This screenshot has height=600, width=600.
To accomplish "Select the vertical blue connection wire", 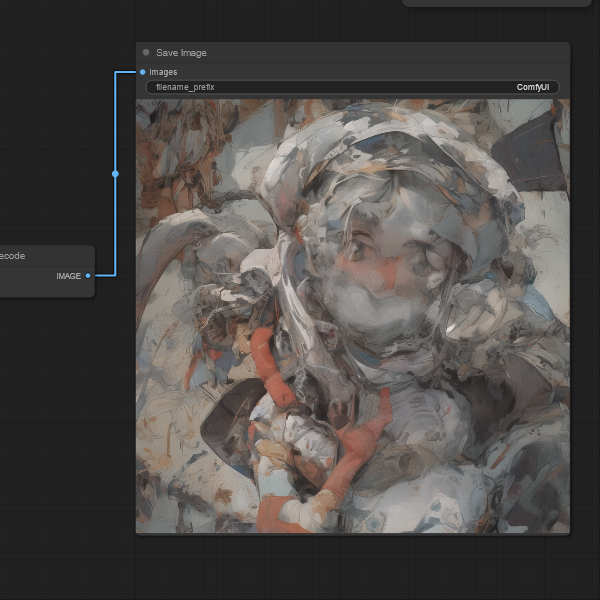I will [115, 220].
